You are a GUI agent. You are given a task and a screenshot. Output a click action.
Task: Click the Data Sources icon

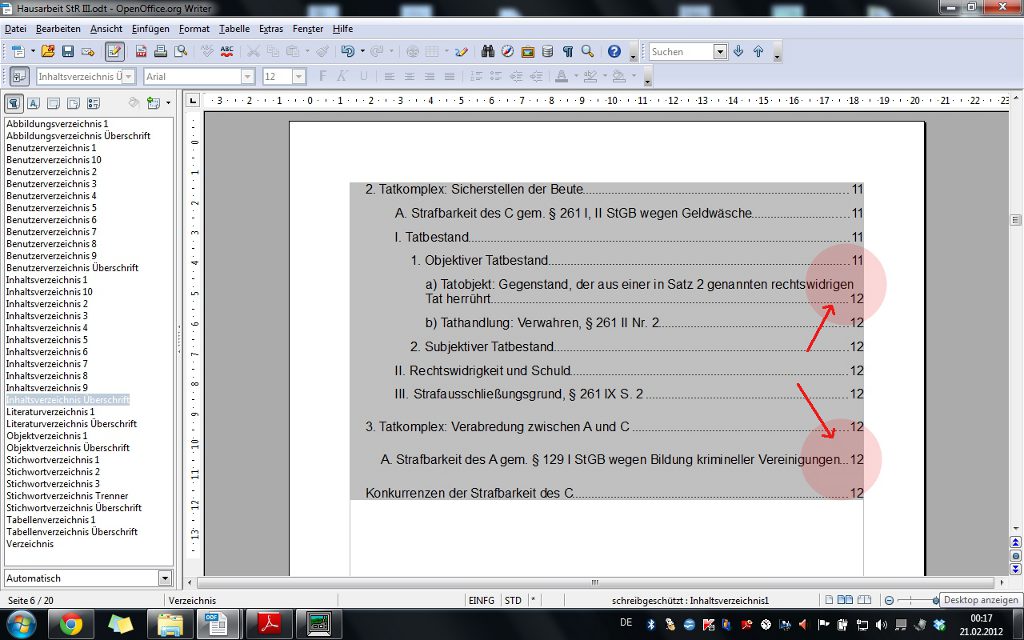547,51
